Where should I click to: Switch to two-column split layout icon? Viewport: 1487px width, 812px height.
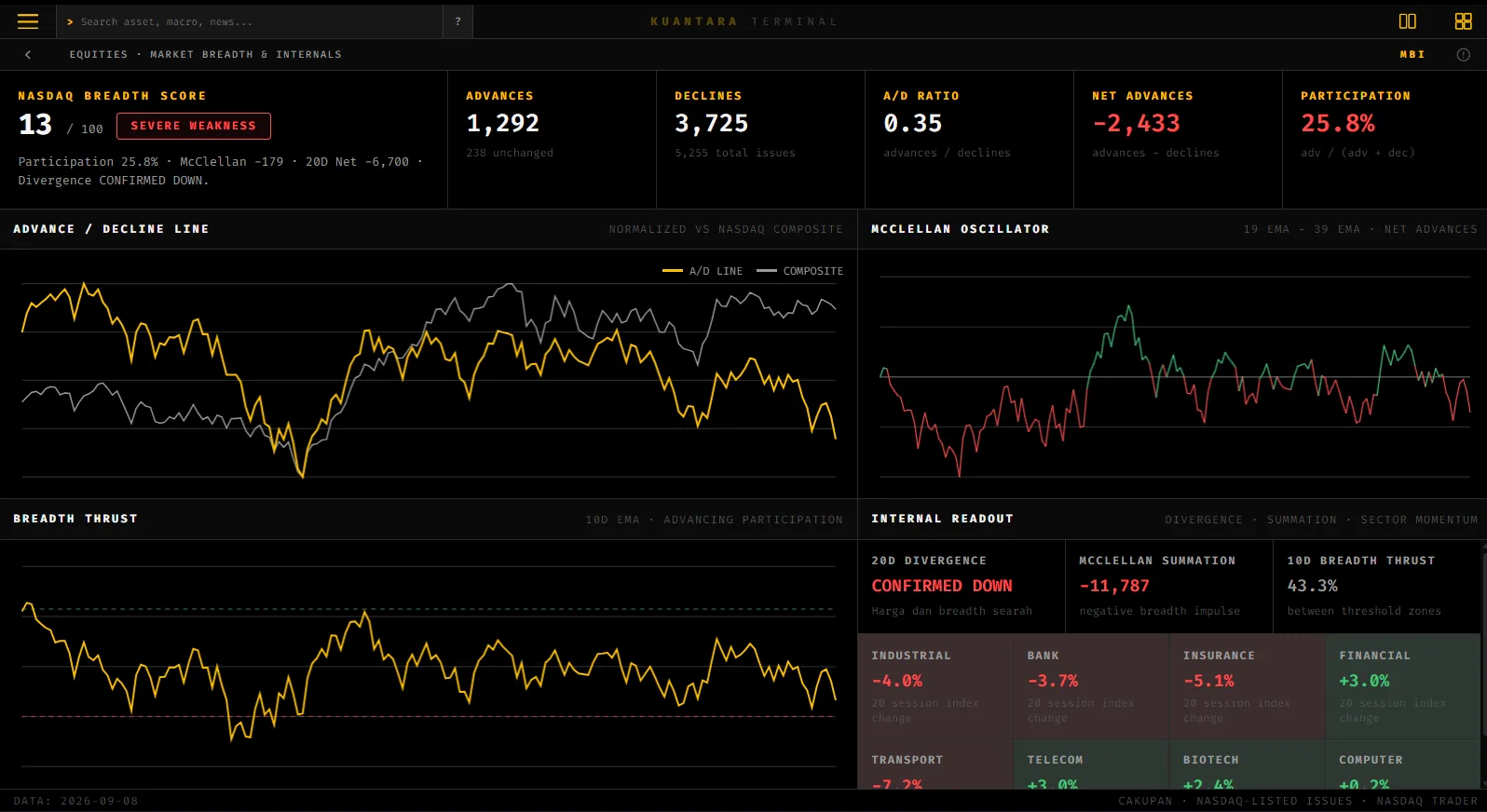[1408, 21]
